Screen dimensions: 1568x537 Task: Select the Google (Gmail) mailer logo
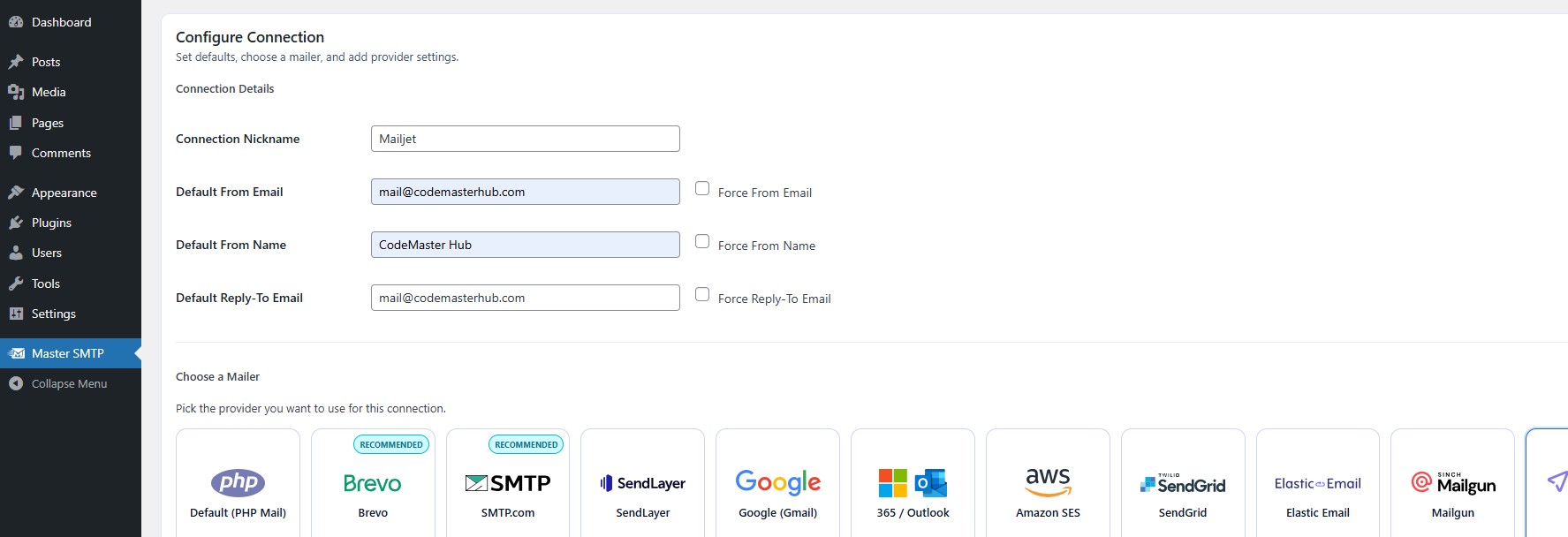coord(777,482)
